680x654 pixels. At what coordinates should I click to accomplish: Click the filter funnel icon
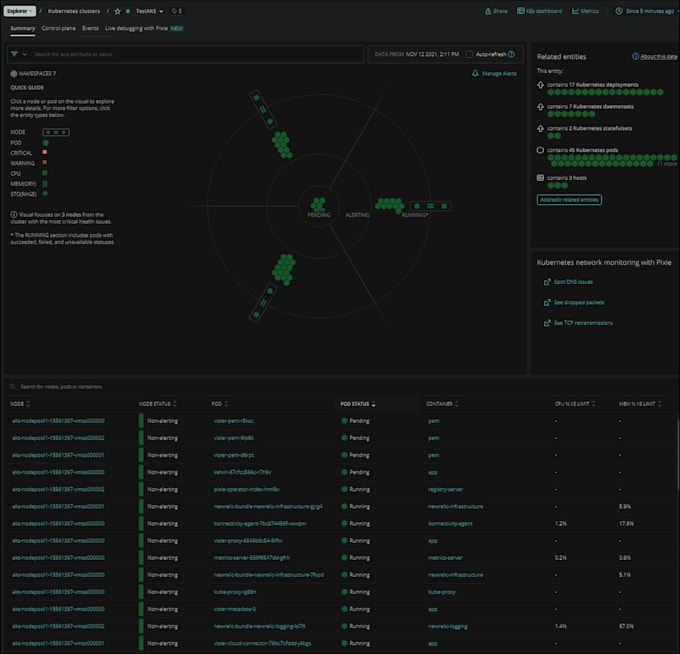click(14, 54)
